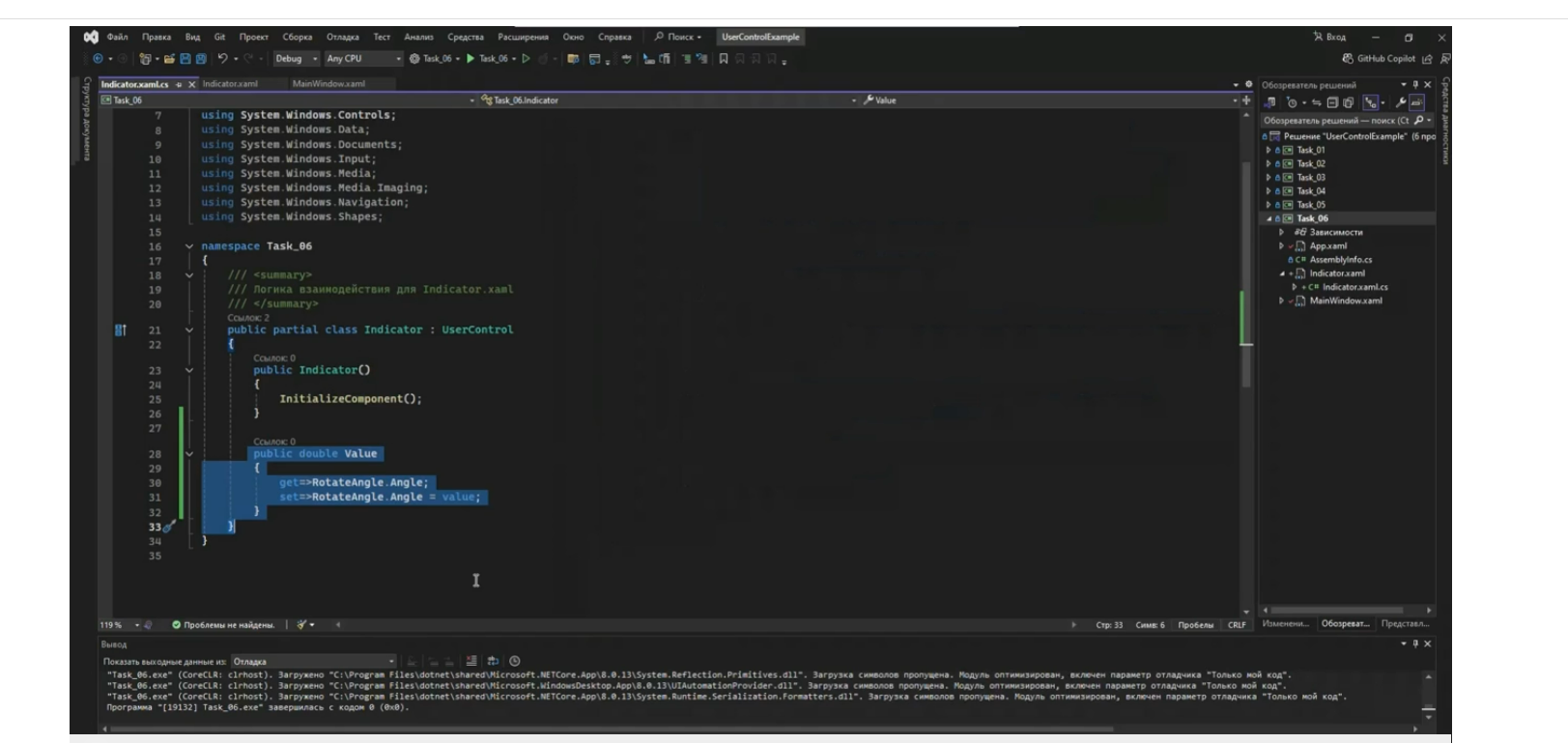
Task: Click the Solution Explorer search magnifier icon
Action: point(1418,121)
